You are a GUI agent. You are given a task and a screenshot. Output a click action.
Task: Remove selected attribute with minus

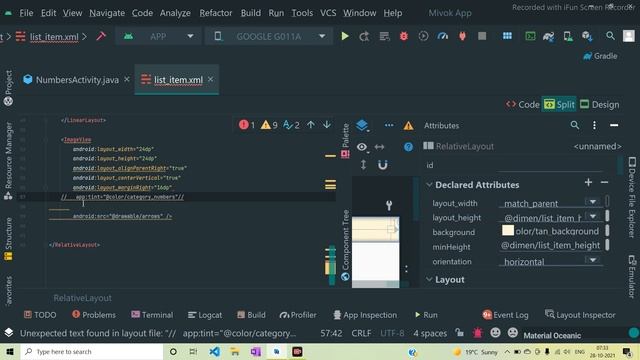coord(604,182)
